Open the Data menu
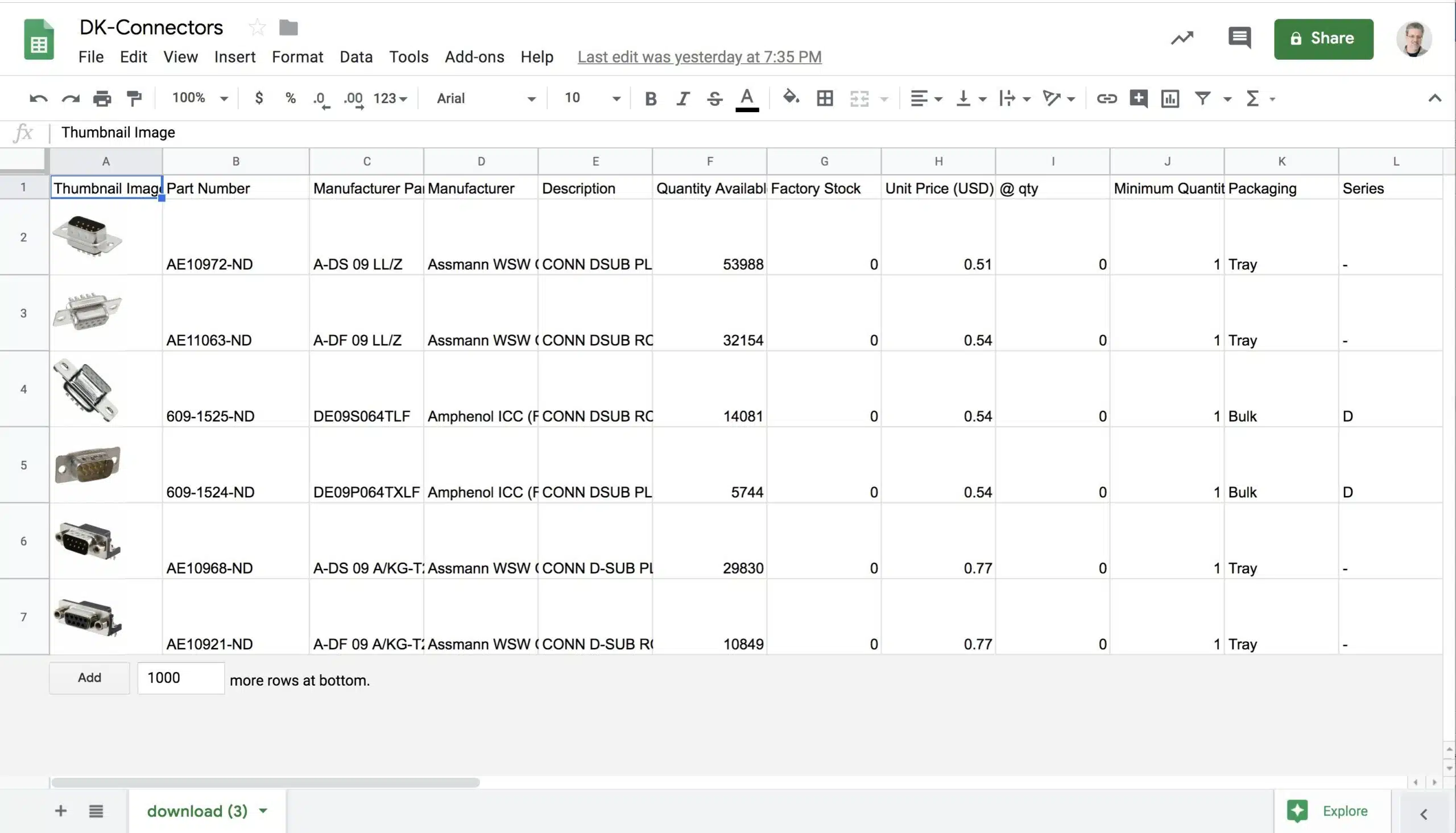The image size is (1456, 833). point(355,57)
